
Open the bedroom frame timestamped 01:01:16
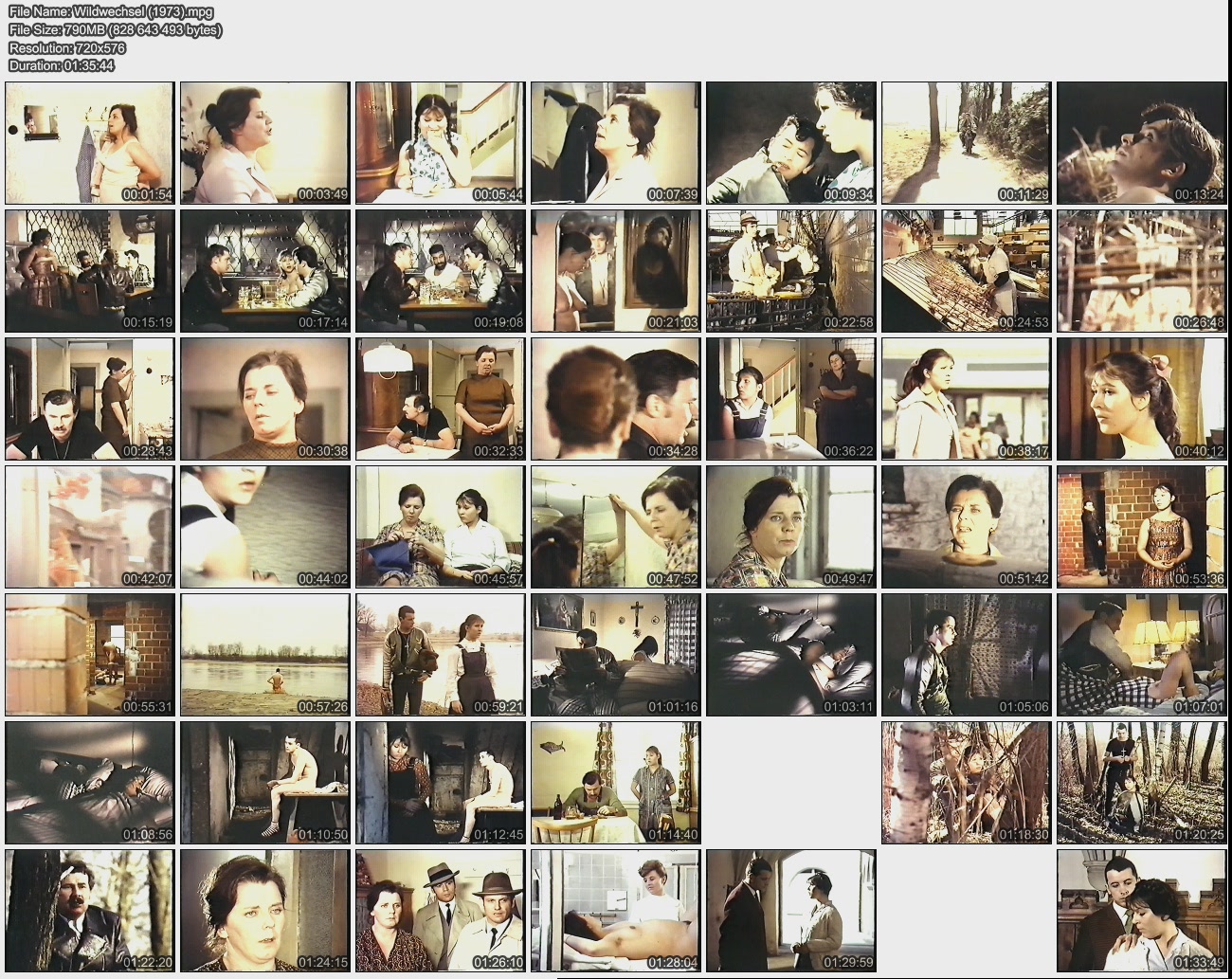coord(616,655)
